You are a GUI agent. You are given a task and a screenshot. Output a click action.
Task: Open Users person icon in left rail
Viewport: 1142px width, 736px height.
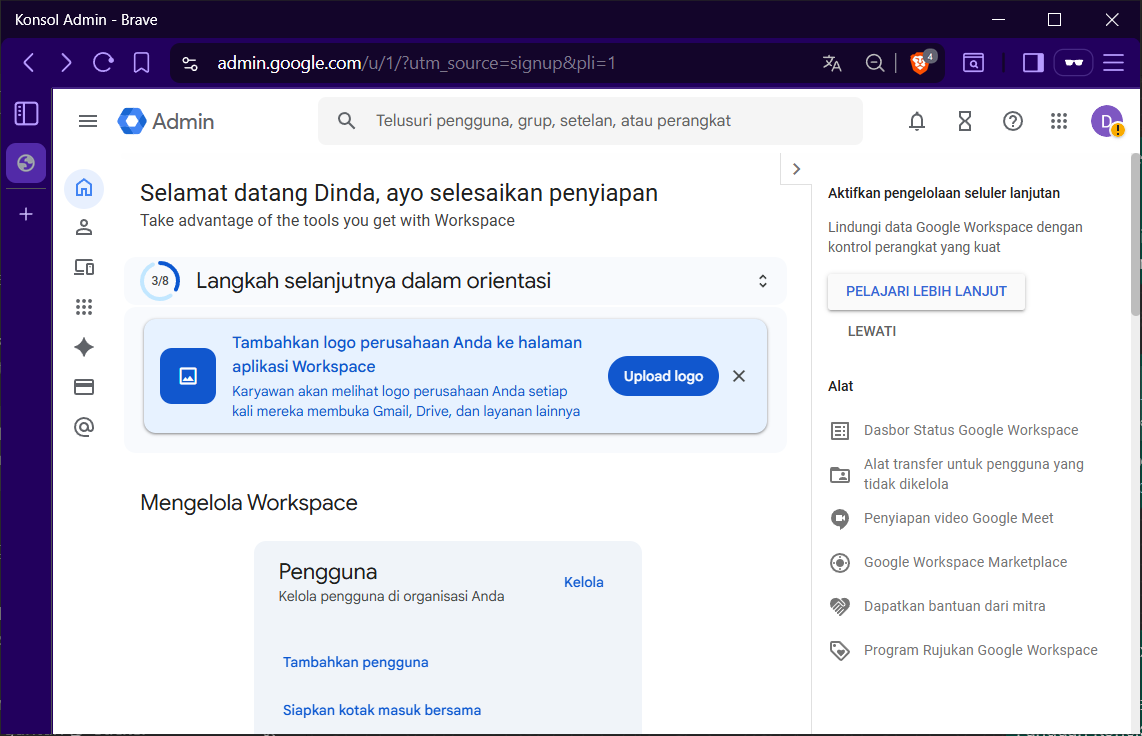[84, 227]
